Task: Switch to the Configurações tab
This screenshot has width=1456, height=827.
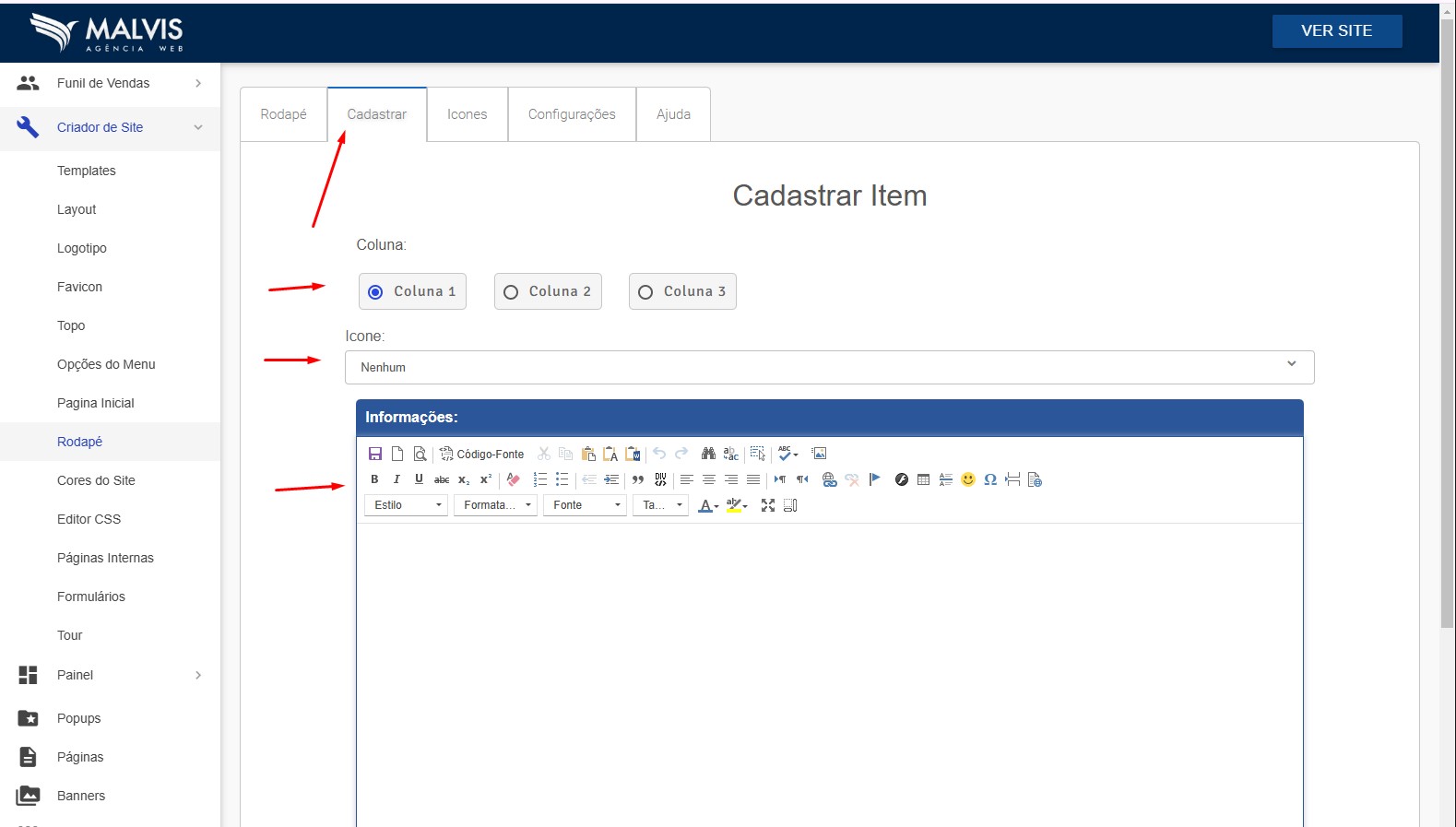Action: pyautogui.click(x=572, y=114)
